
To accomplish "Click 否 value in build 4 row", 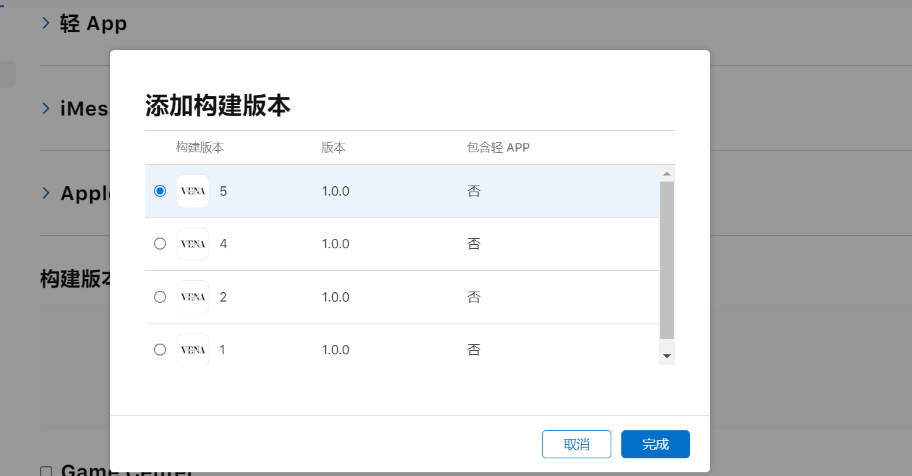I will (x=474, y=244).
